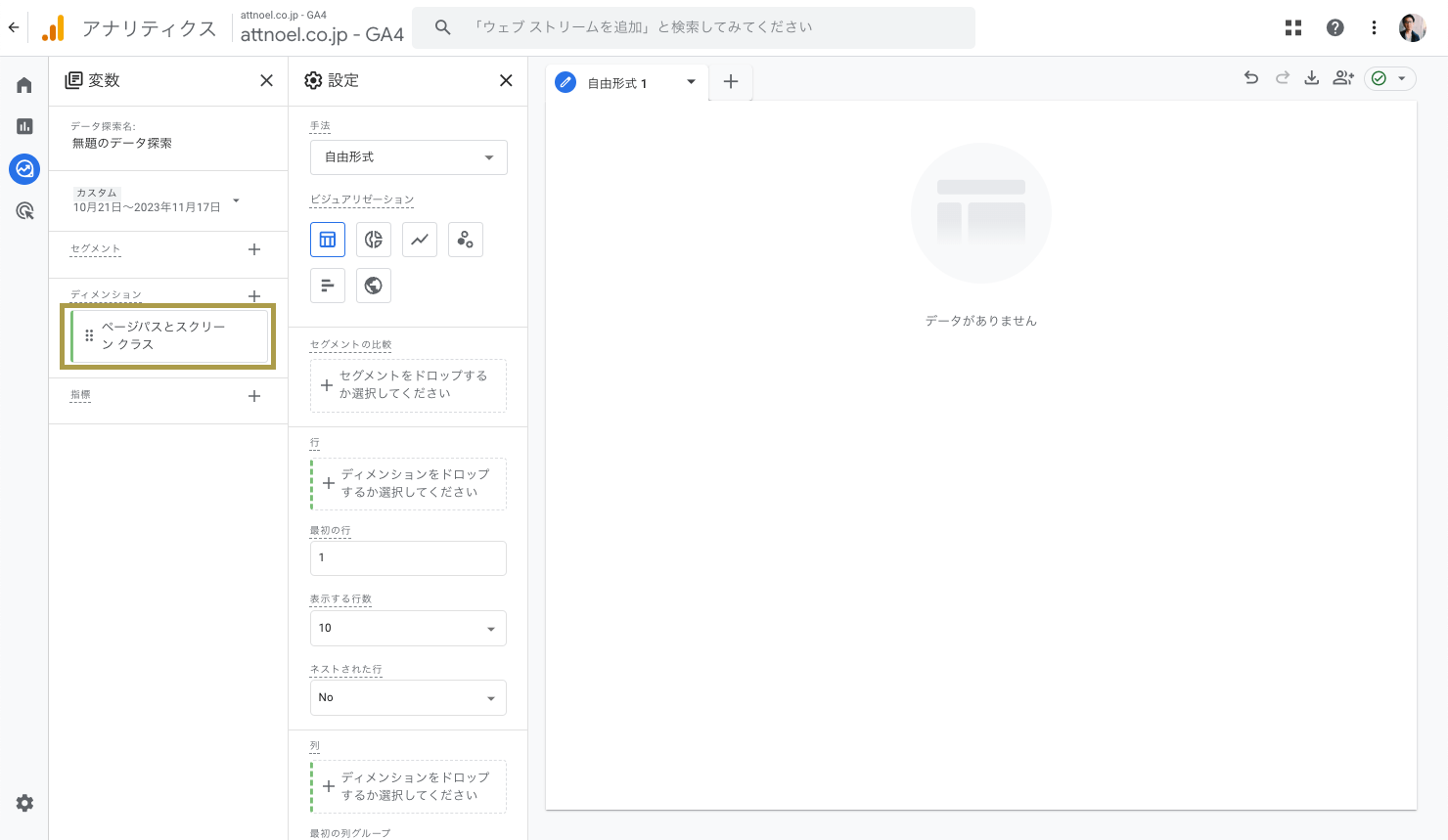The width and height of the screenshot is (1448, 840).
Task: Add a new segment with plus
Action: pyautogui.click(x=254, y=249)
